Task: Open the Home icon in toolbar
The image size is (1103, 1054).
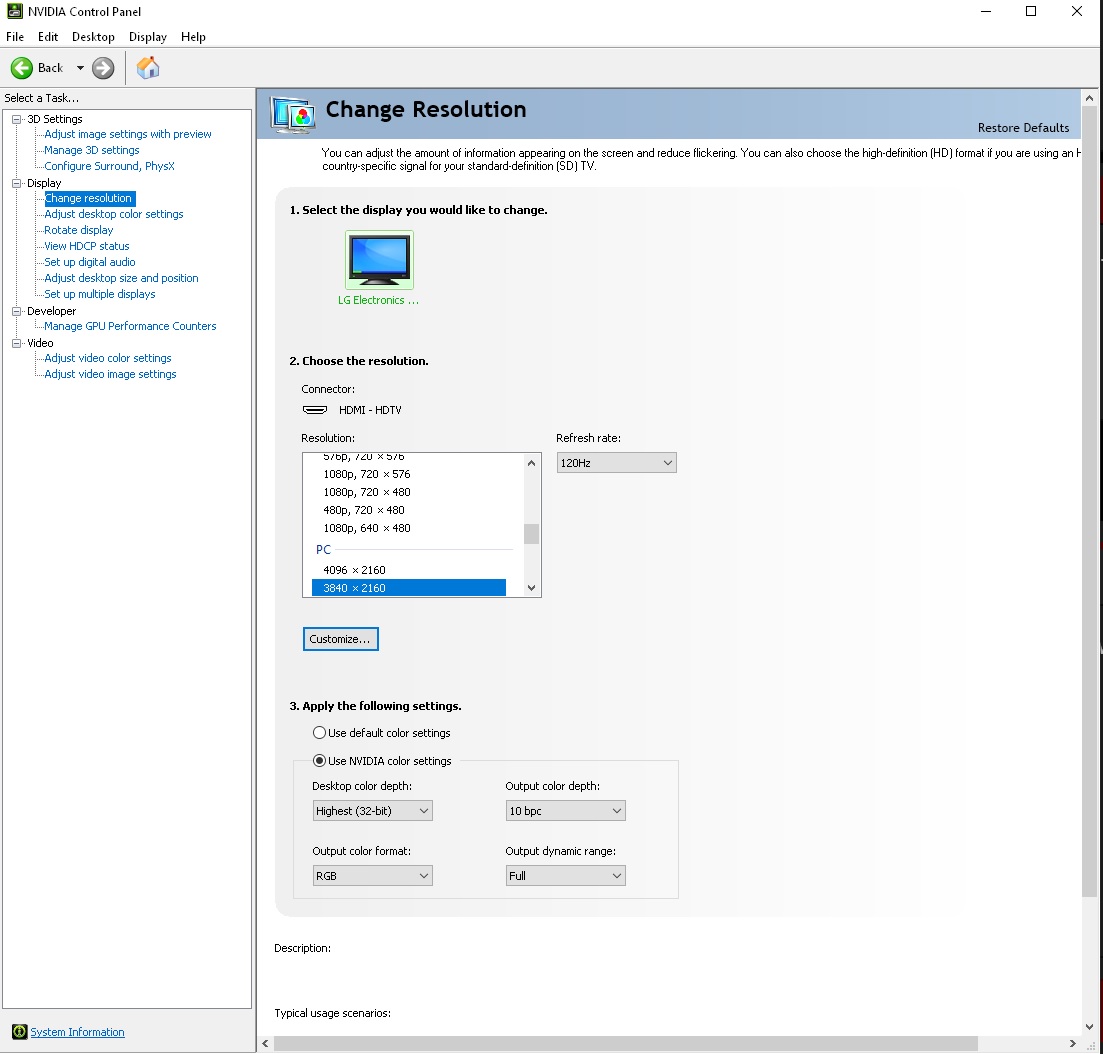Action: click(148, 68)
